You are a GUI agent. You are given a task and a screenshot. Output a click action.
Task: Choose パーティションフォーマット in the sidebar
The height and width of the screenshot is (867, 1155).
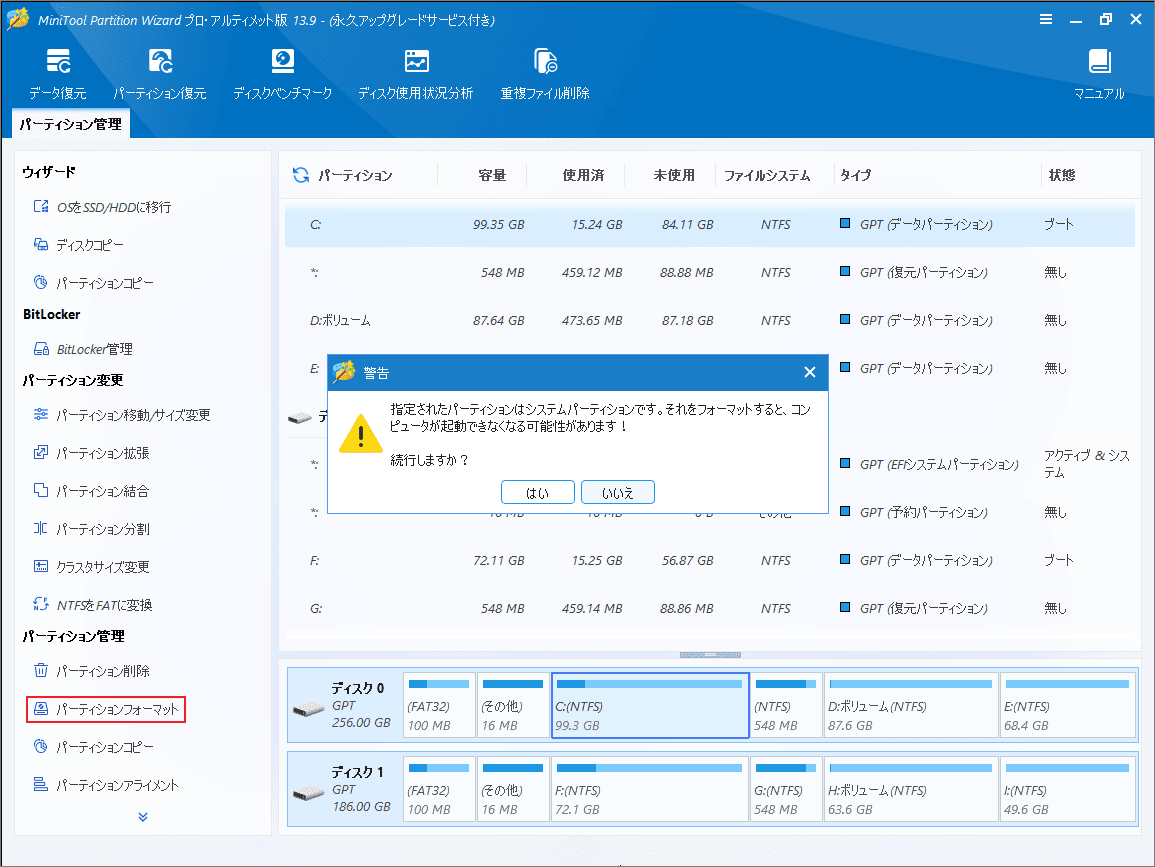[x=106, y=709]
